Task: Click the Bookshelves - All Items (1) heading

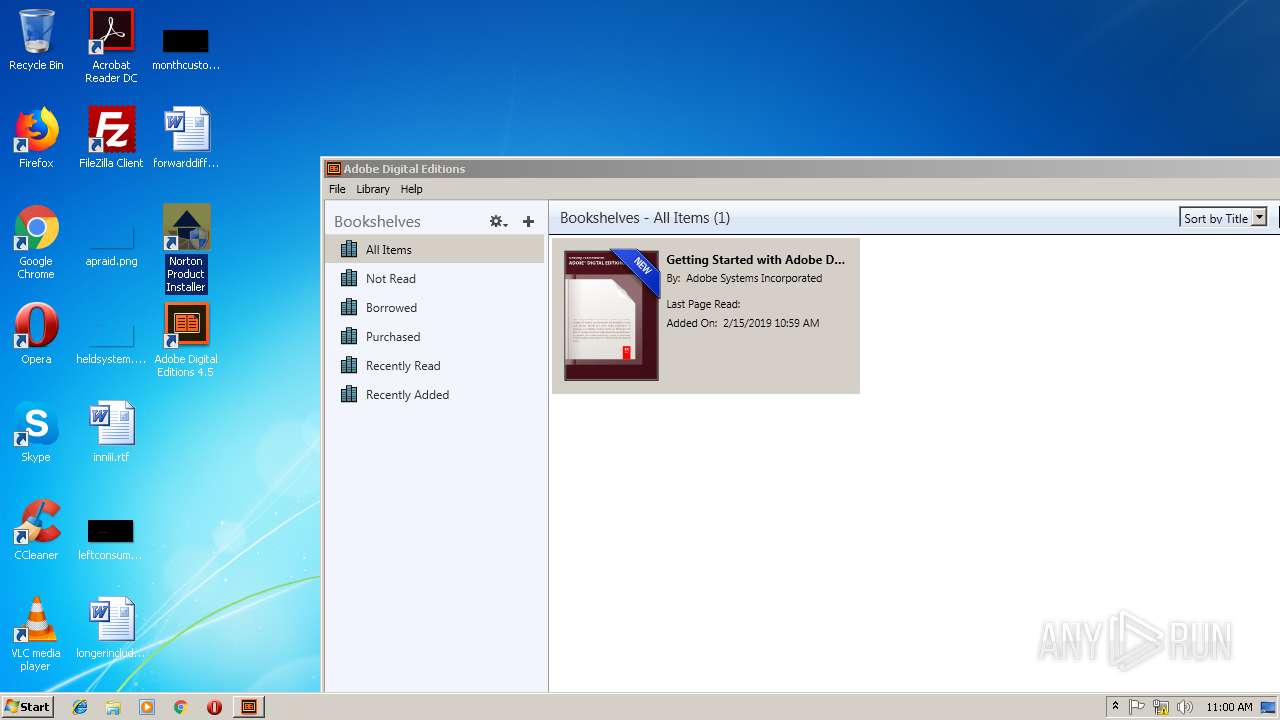Action: (x=645, y=218)
